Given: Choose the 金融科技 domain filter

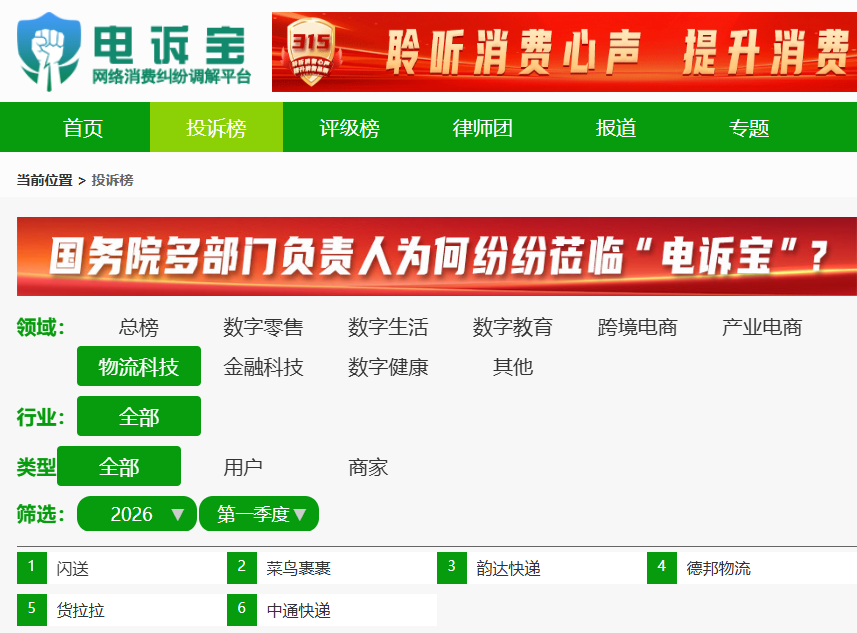Looking at the screenshot, I should pos(263,367).
